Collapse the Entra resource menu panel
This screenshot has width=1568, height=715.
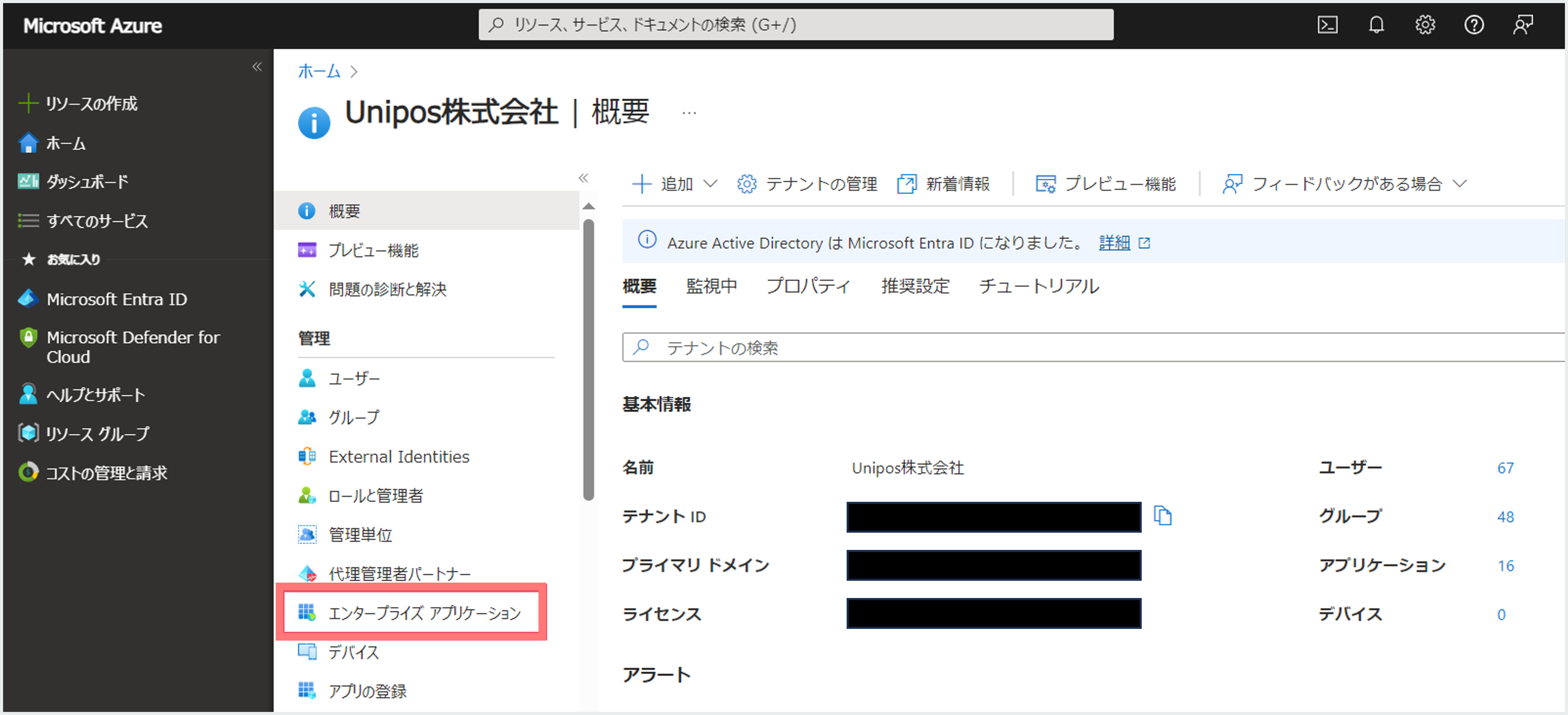click(583, 178)
